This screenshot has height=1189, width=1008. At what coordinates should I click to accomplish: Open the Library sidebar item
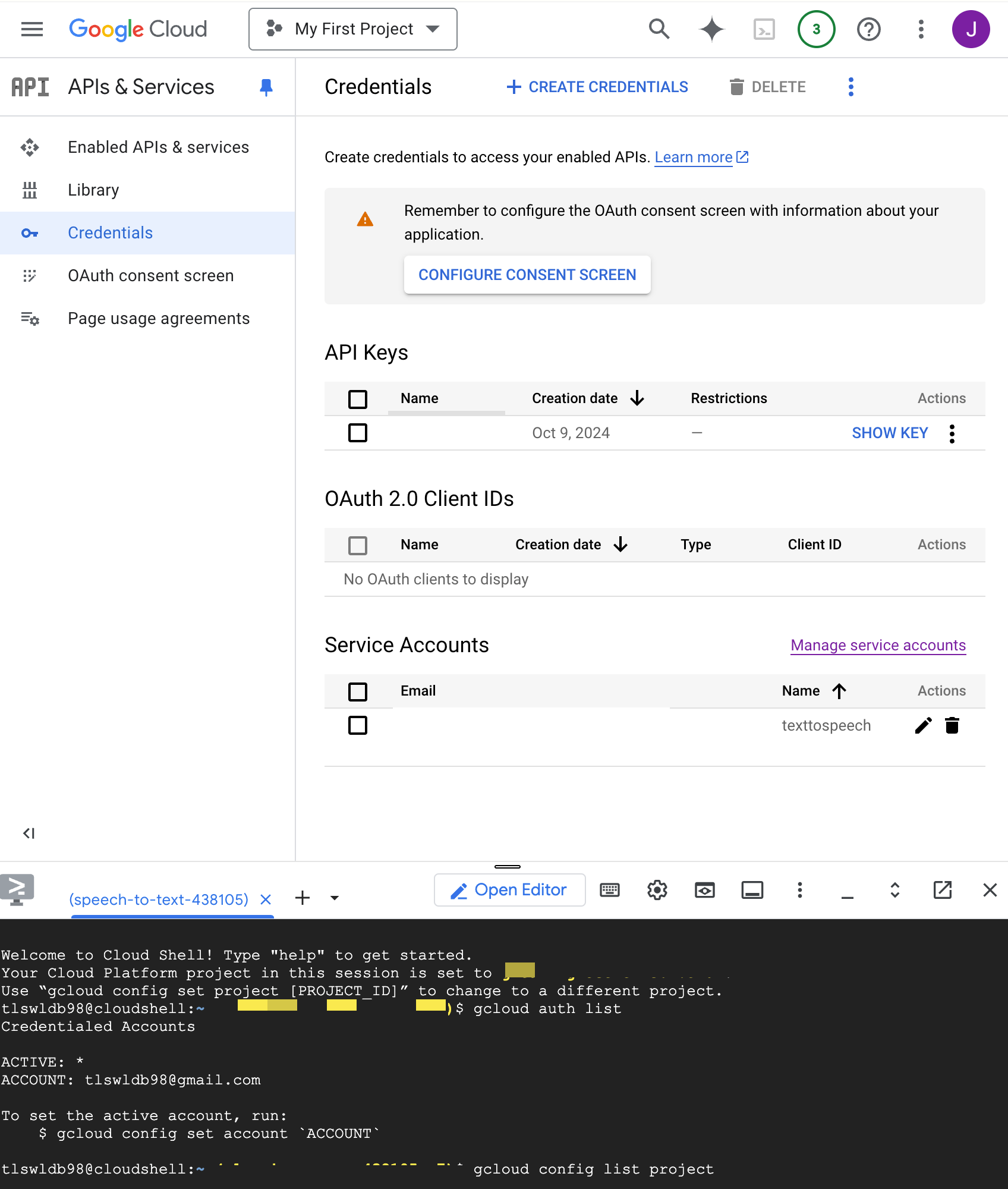point(147,190)
